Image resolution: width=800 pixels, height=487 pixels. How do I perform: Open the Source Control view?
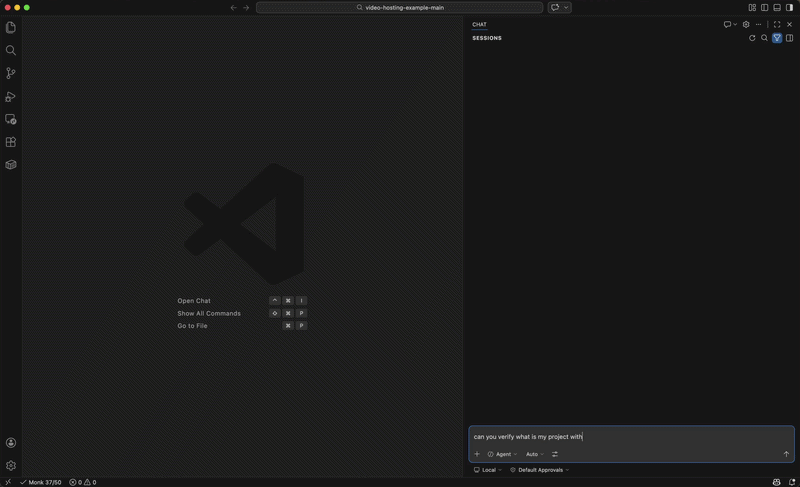coord(11,73)
